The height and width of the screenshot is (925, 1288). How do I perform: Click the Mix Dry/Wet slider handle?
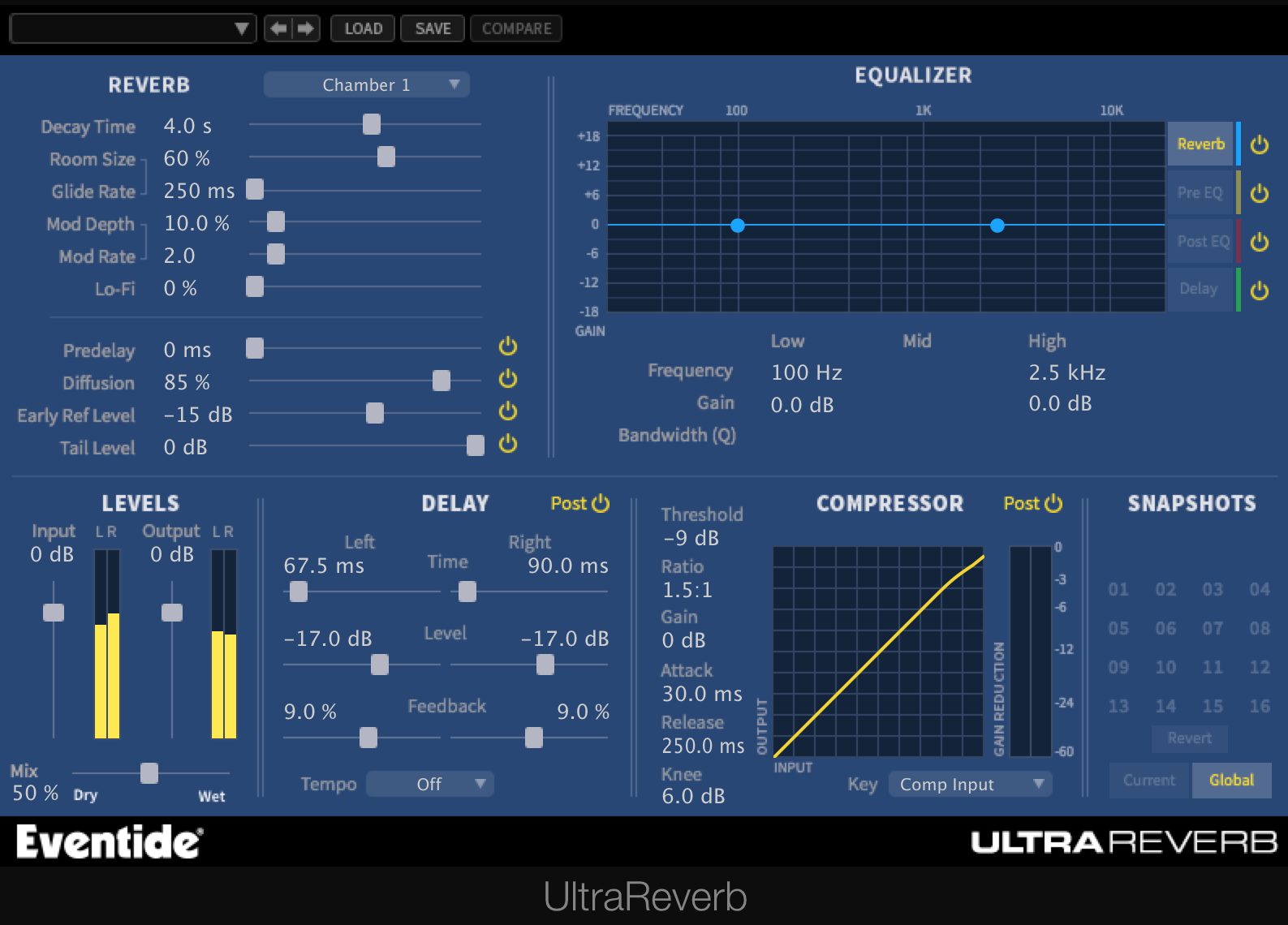tap(149, 773)
